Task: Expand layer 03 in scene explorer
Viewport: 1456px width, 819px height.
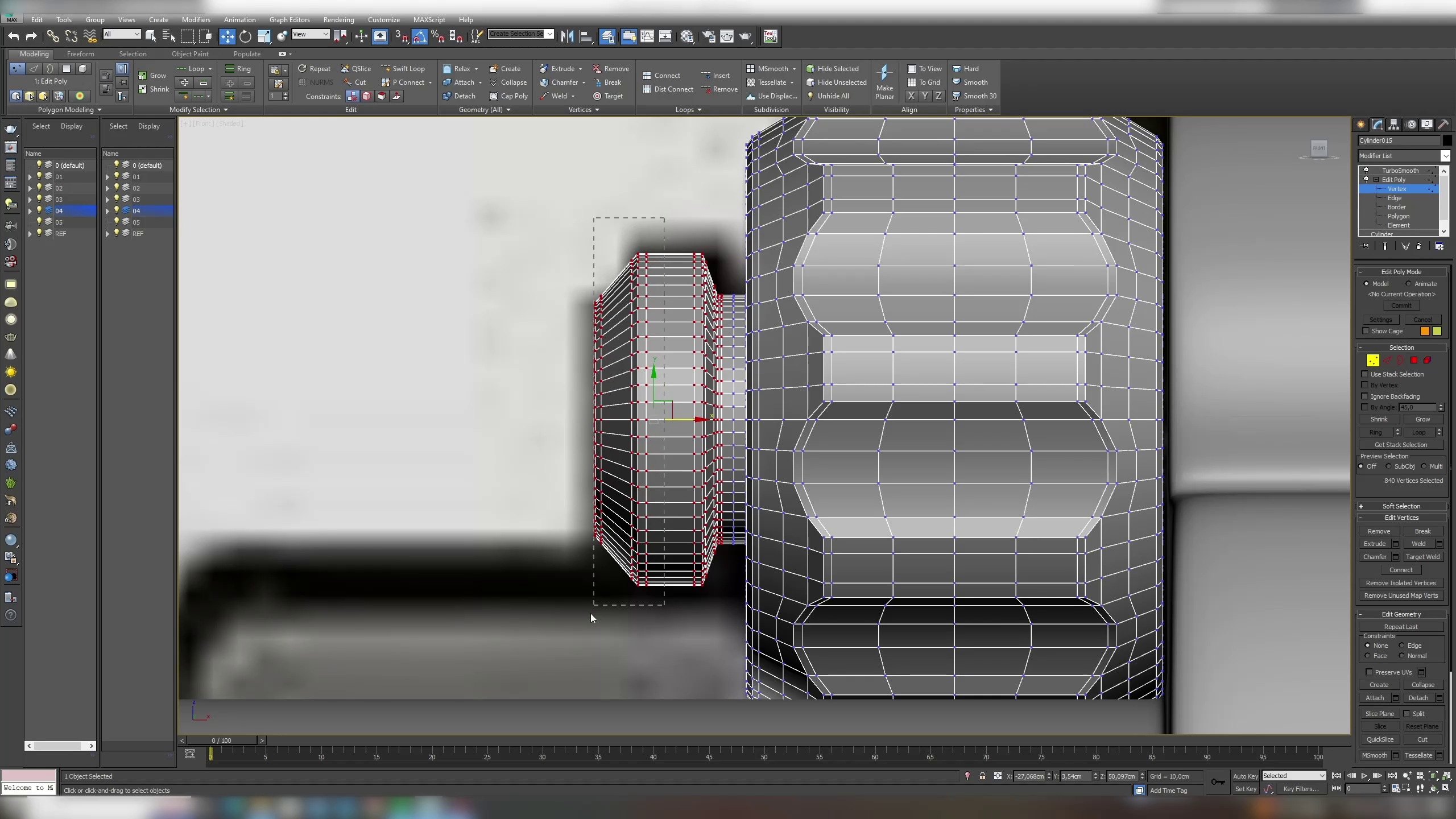Action: coord(30,200)
